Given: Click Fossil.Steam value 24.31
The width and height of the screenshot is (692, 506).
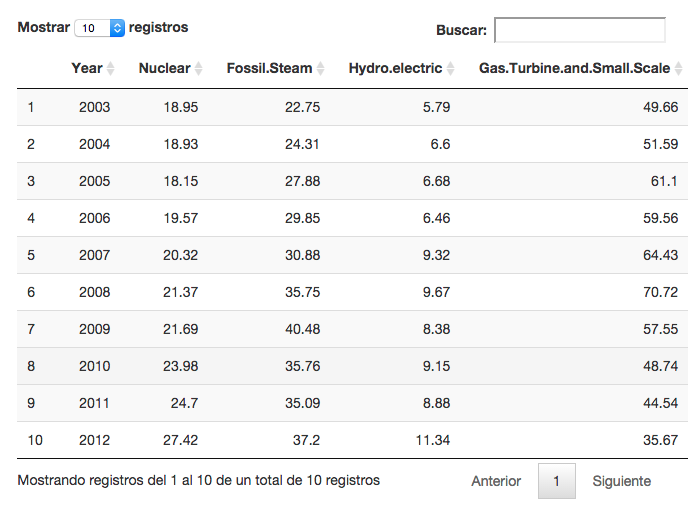Looking at the screenshot, I should (x=302, y=144).
